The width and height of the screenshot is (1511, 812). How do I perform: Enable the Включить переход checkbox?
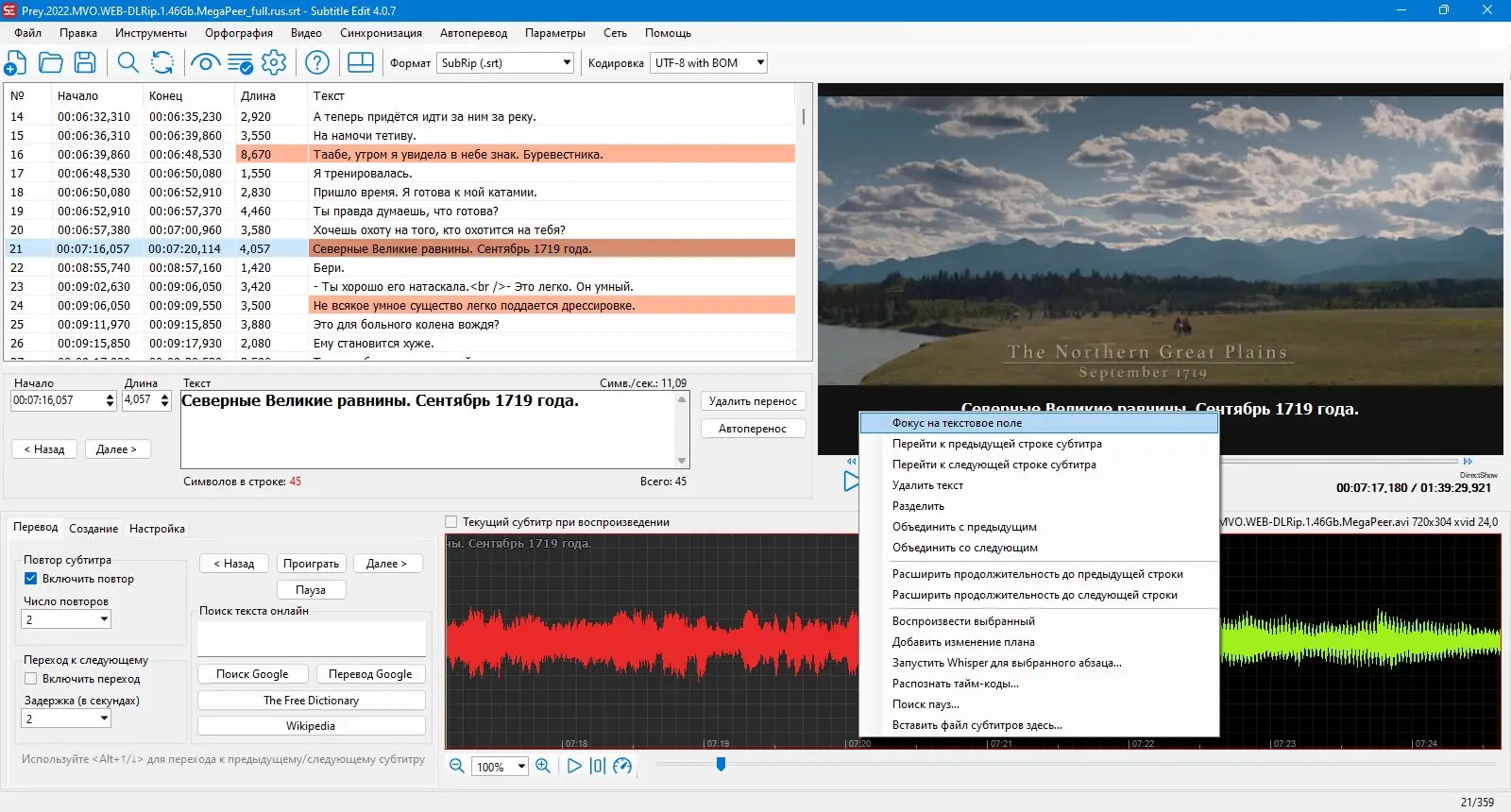[x=31, y=679]
